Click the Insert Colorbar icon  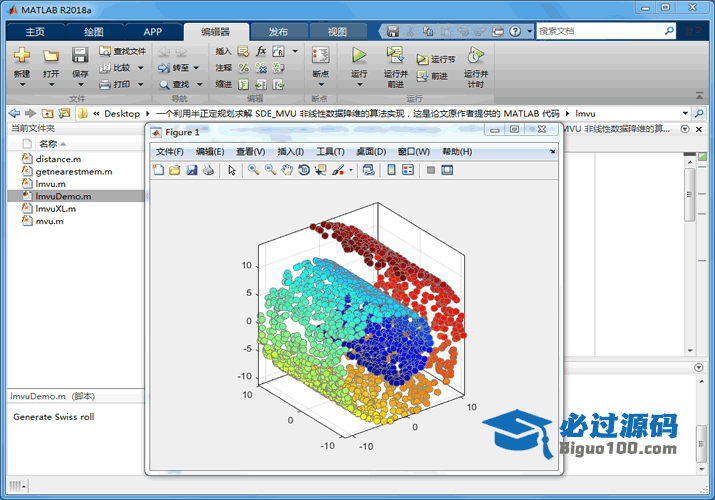coord(391,170)
